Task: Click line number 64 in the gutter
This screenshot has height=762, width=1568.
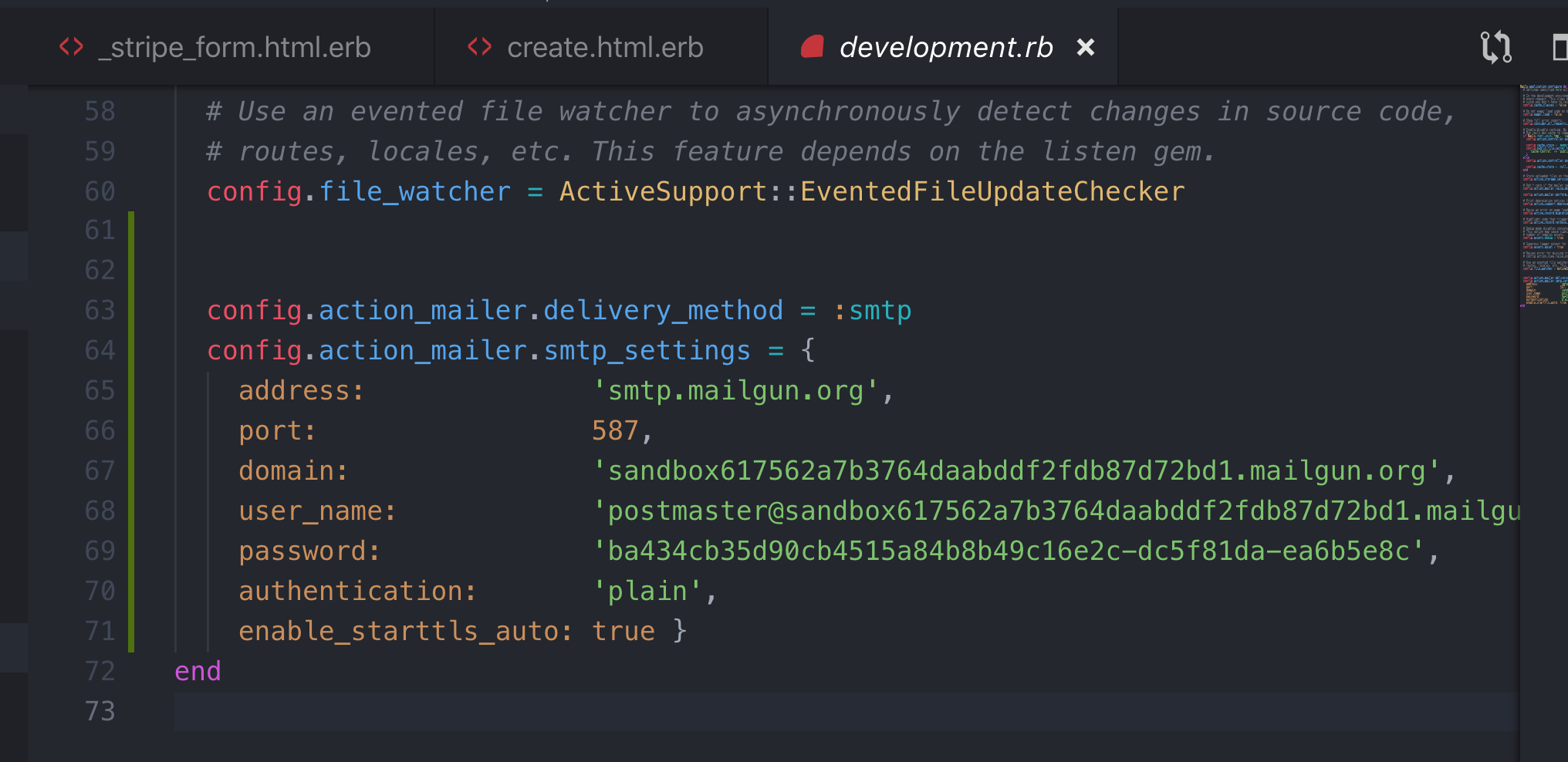Action: click(100, 351)
